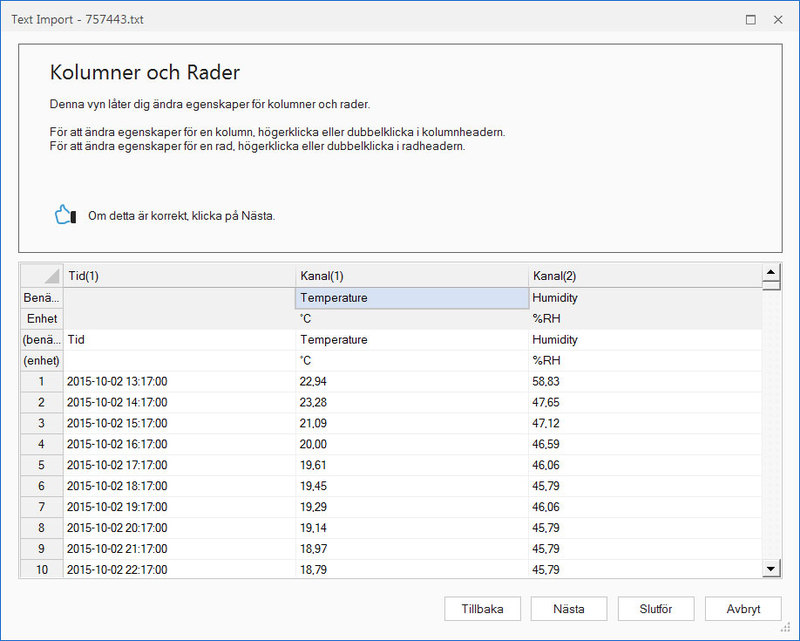Select the 2015-10-02 13:17:00 time cell
This screenshot has width=800, height=641.
point(180,382)
